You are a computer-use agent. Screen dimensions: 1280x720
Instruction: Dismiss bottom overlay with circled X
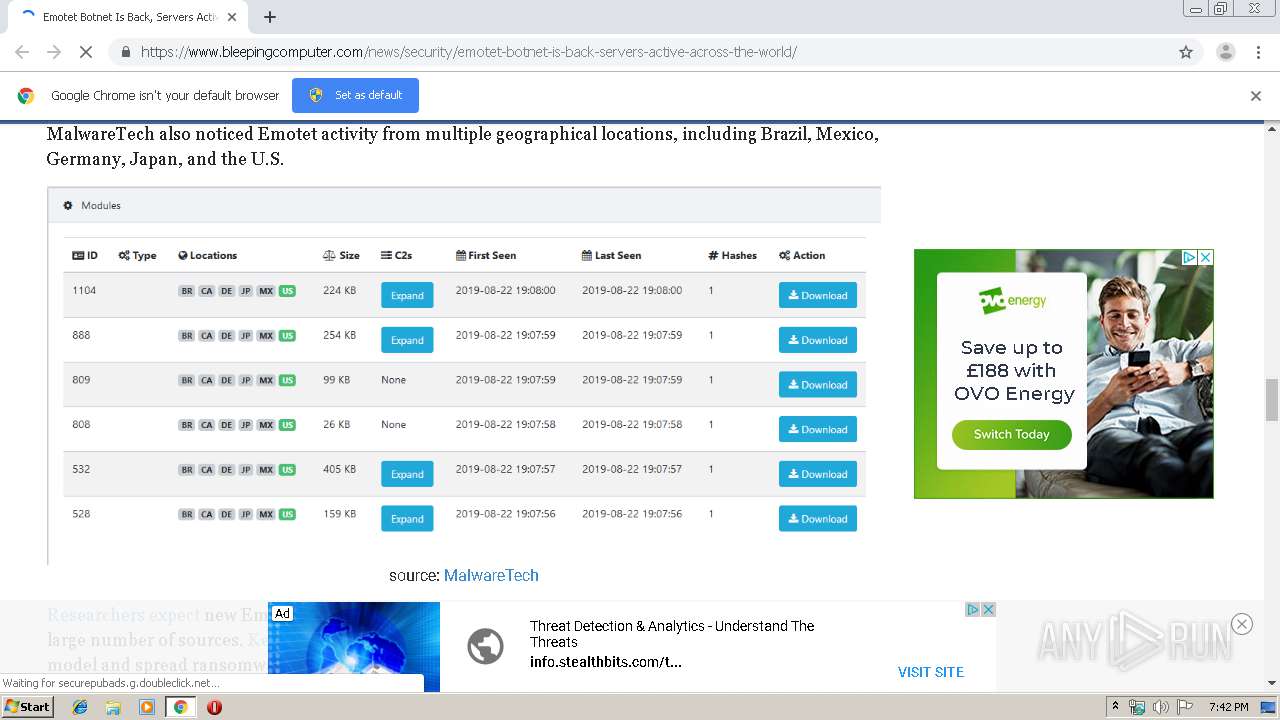(1242, 624)
